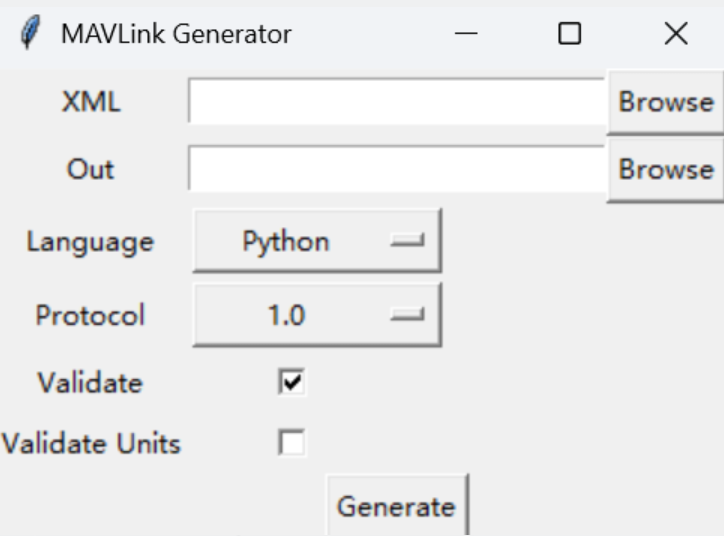Uncheck the Validate checkbox

coord(291,382)
